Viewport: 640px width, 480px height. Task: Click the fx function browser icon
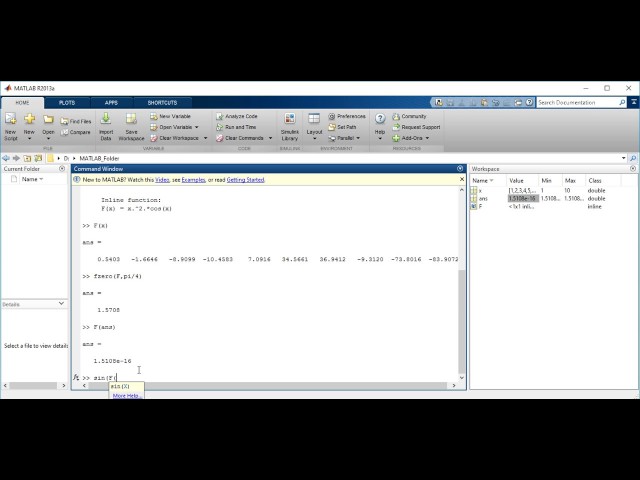pos(76,378)
